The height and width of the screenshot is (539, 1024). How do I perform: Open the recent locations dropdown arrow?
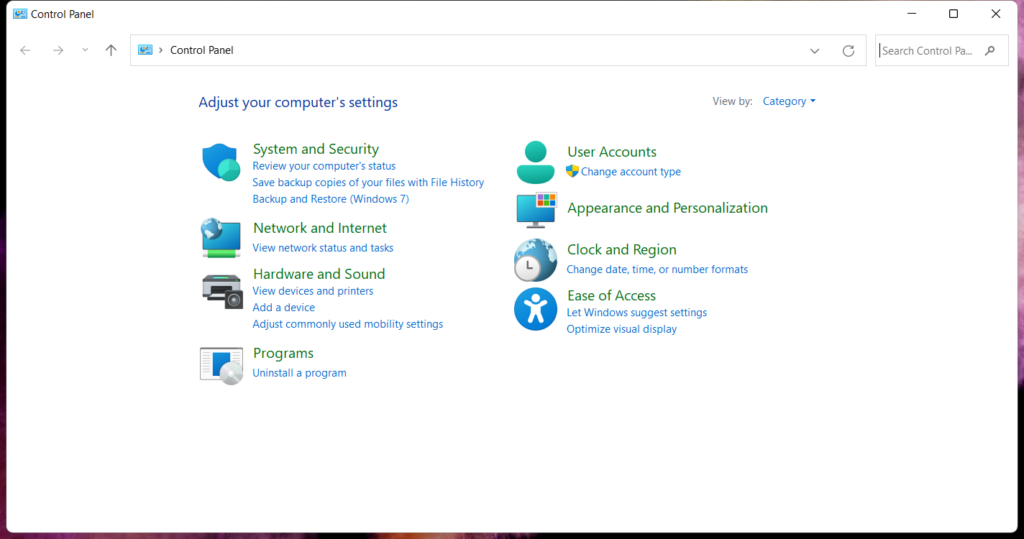[x=85, y=50]
